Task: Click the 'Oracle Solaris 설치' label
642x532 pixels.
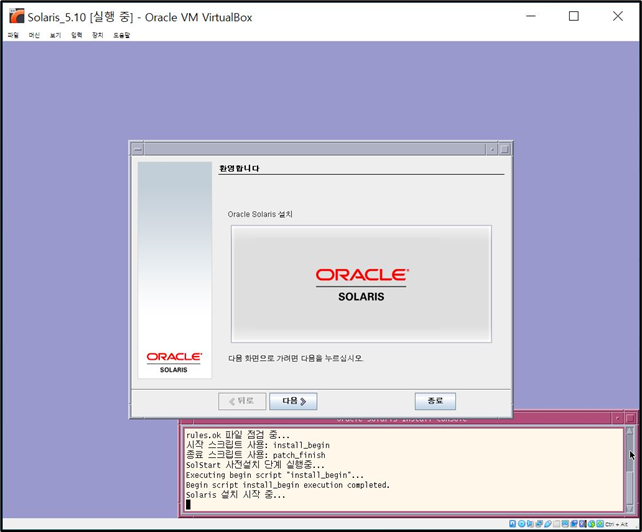Action: 260,214
